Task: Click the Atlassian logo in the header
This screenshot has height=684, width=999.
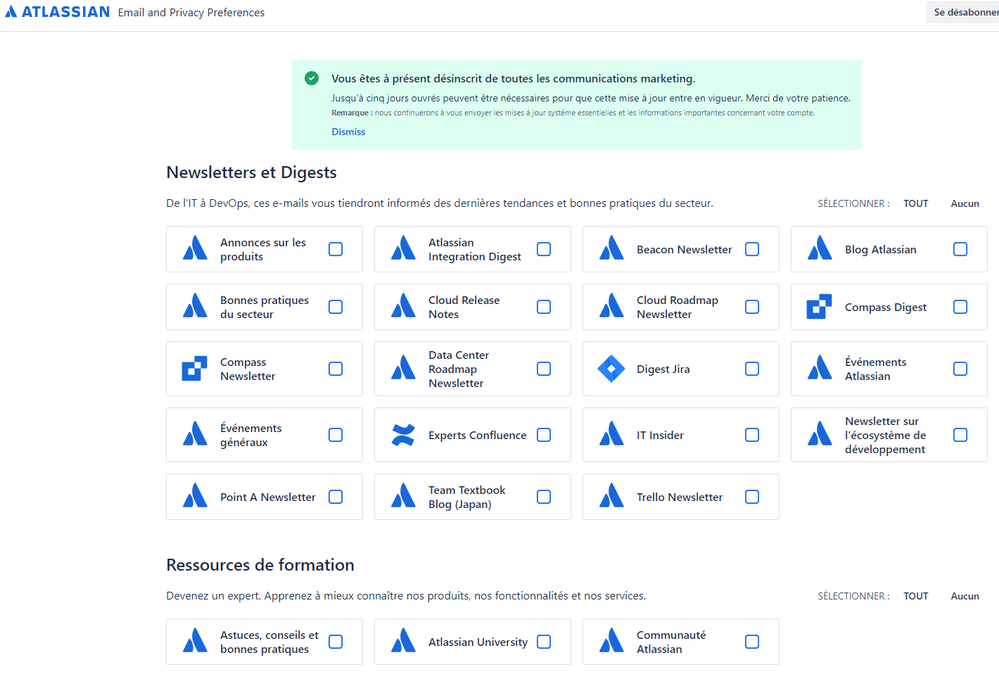Action: pyautogui.click(x=56, y=12)
